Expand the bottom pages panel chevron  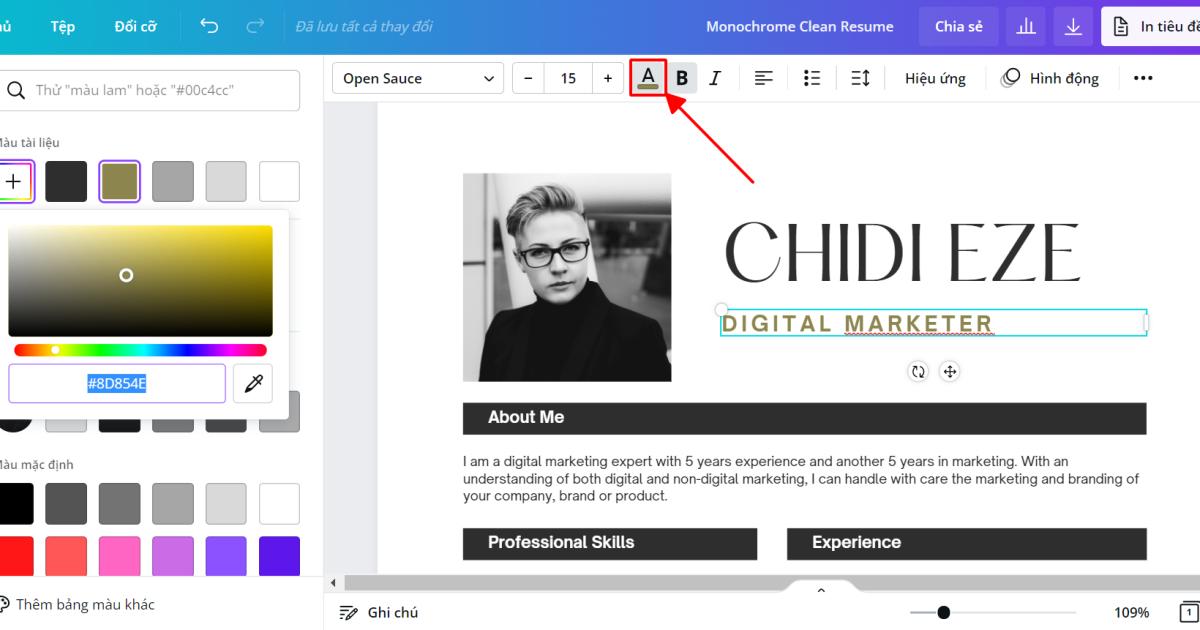(x=821, y=590)
